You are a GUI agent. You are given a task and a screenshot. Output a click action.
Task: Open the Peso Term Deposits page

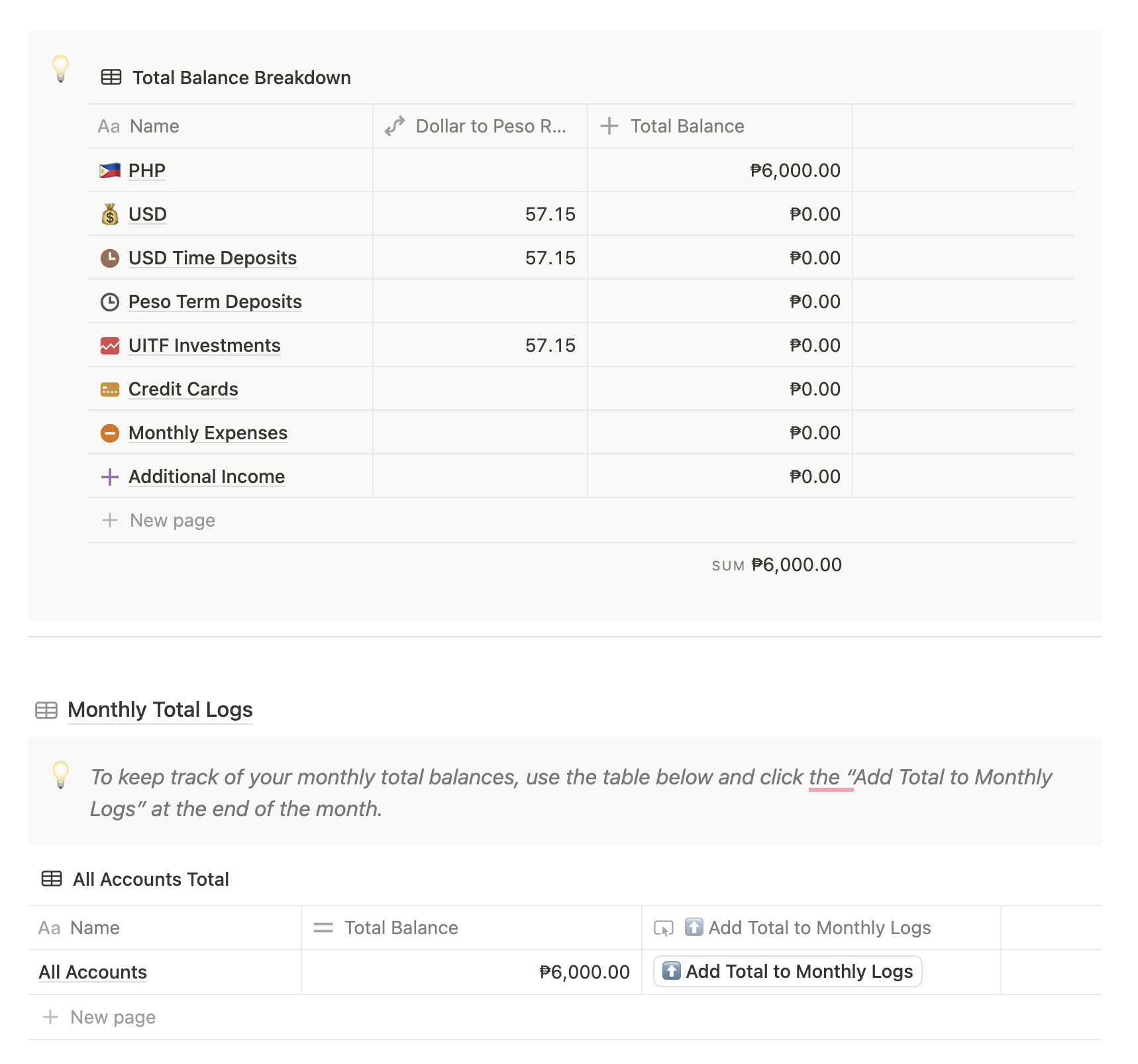pyautogui.click(x=215, y=301)
